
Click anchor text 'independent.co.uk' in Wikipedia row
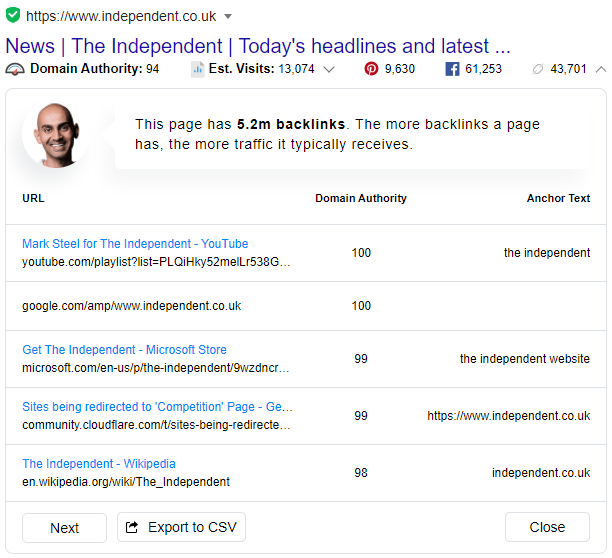tap(541, 473)
